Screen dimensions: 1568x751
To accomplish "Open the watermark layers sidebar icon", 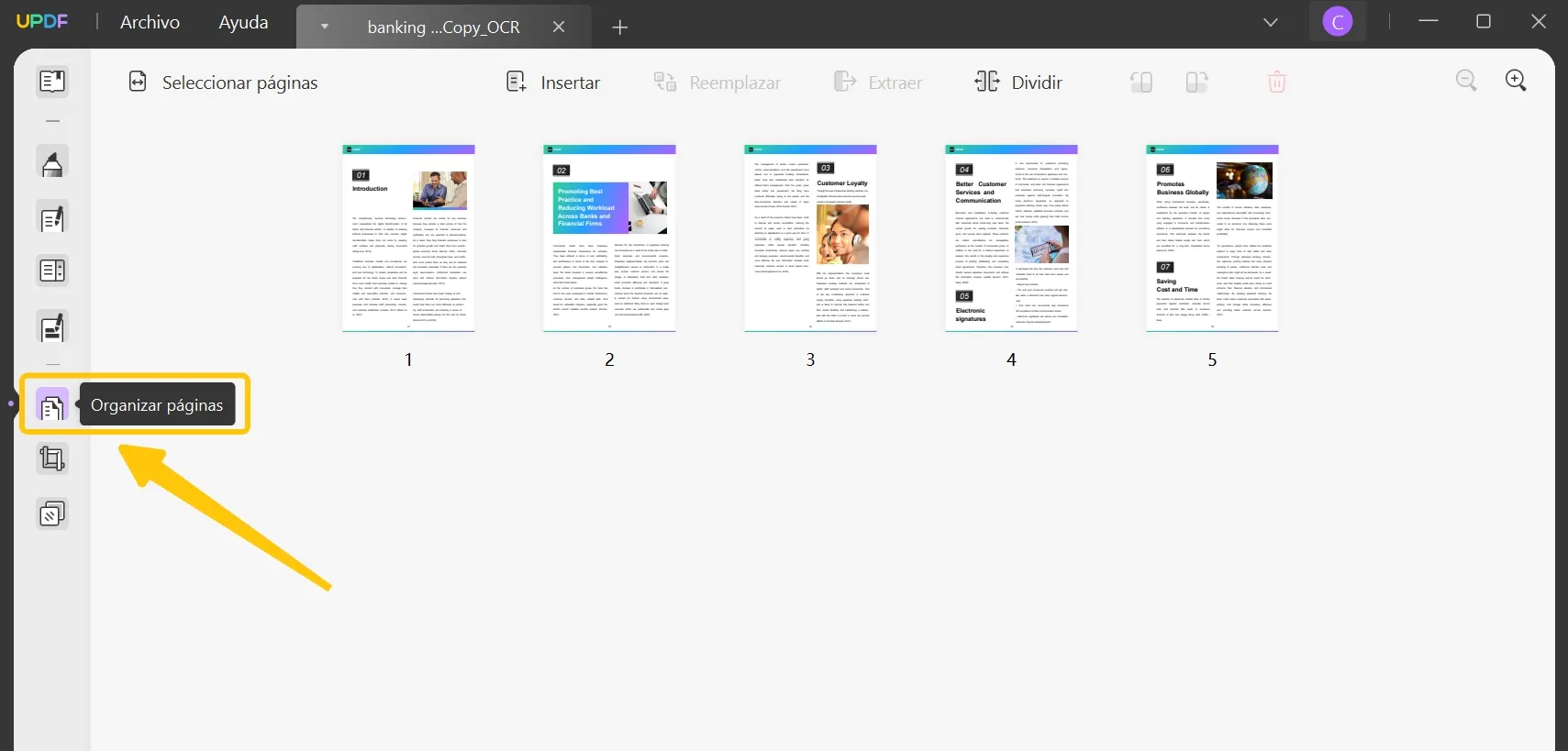I will [52, 514].
